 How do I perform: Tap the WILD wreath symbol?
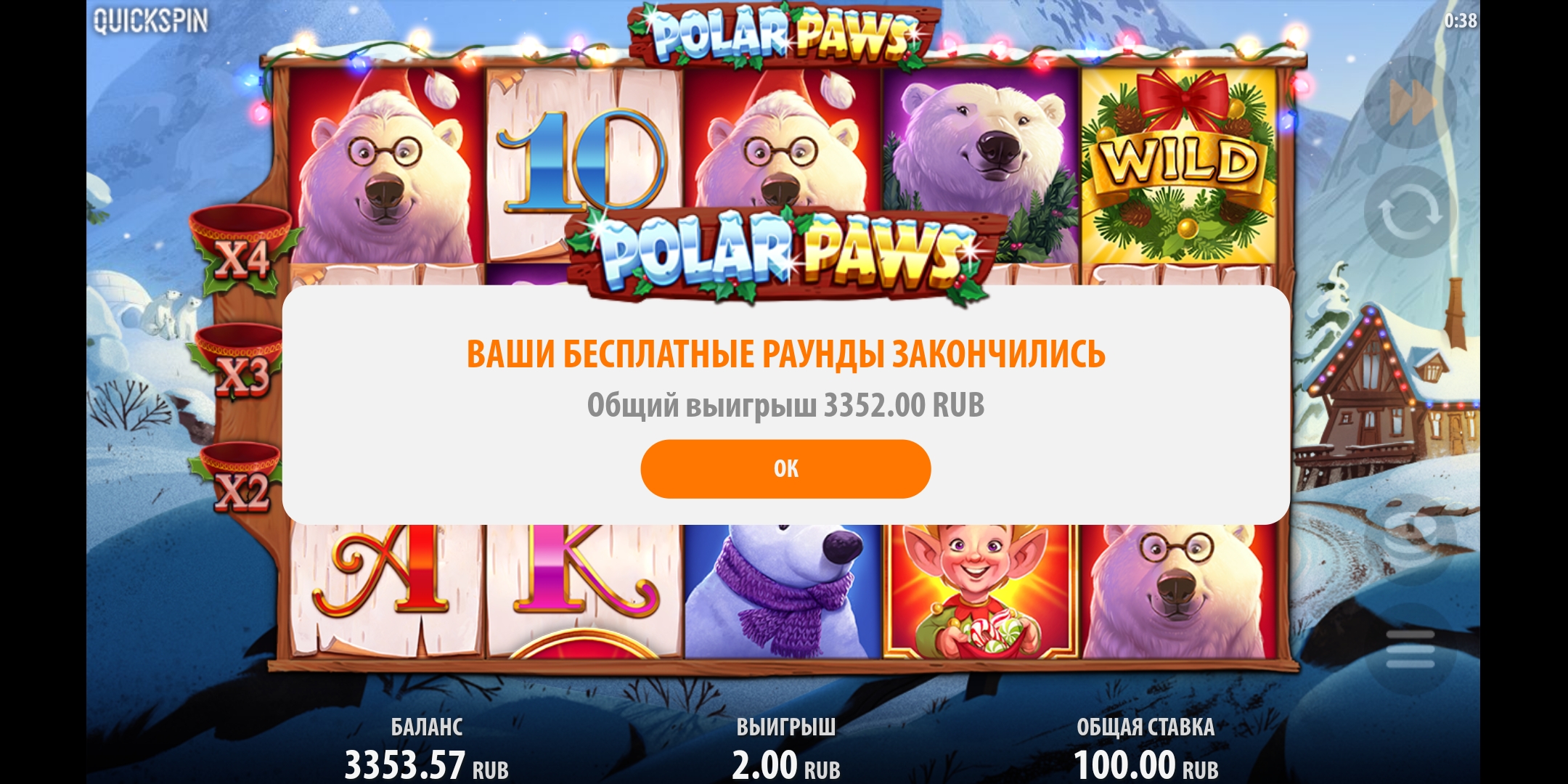point(1179,166)
